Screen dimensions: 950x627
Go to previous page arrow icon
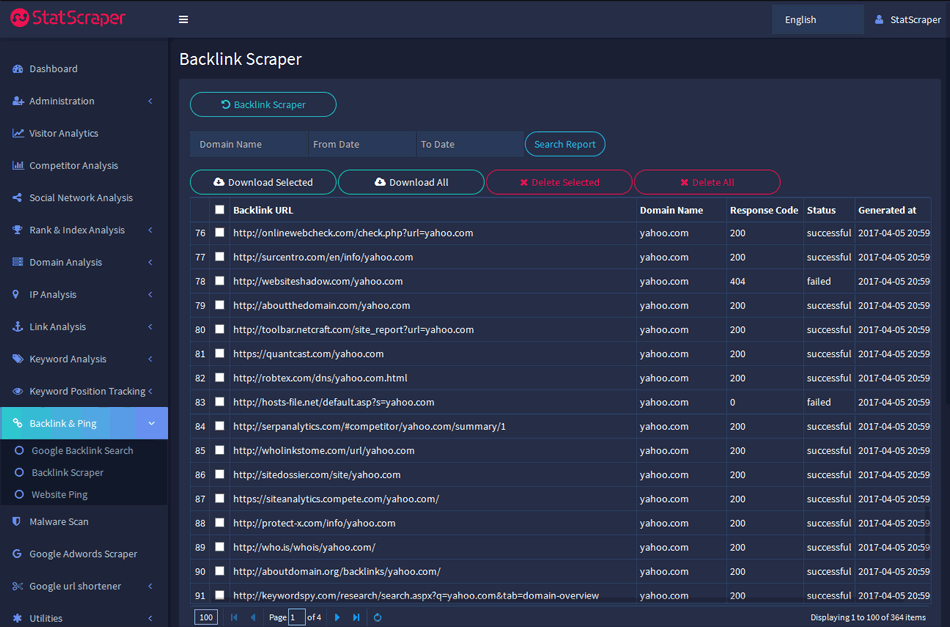click(x=253, y=617)
